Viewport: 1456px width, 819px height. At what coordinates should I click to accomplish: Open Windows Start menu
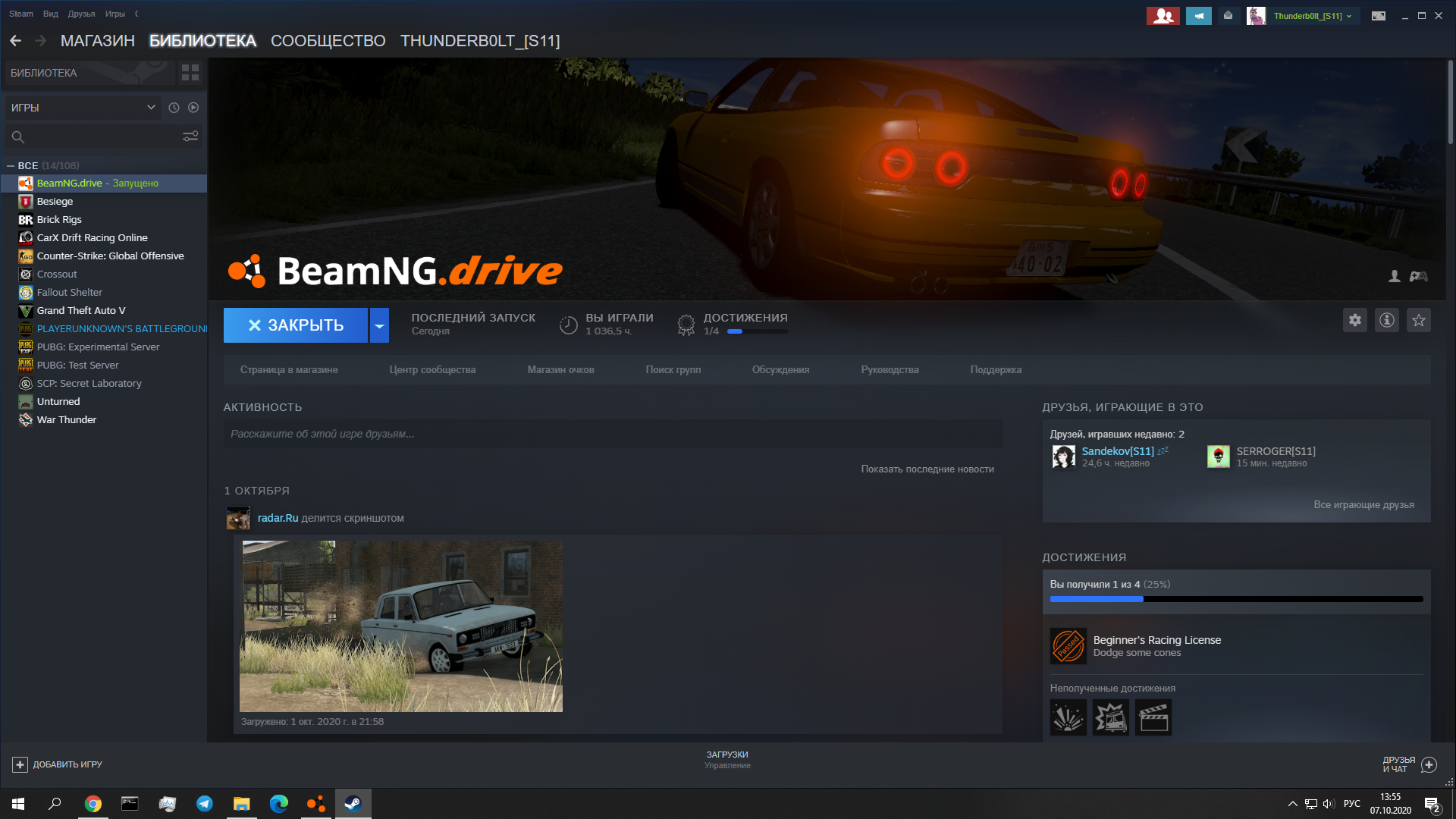click(x=18, y=804)
